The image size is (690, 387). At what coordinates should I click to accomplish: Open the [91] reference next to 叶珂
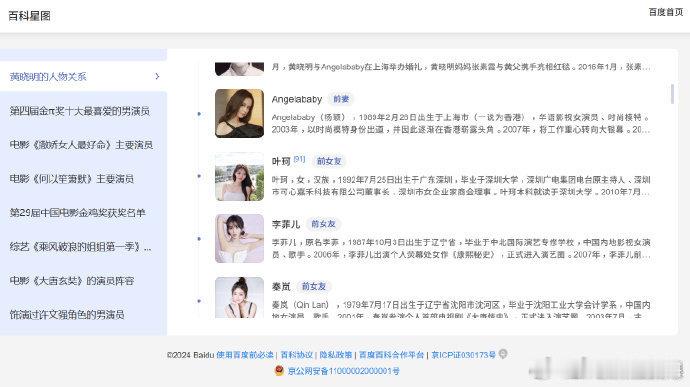point(299,159)
